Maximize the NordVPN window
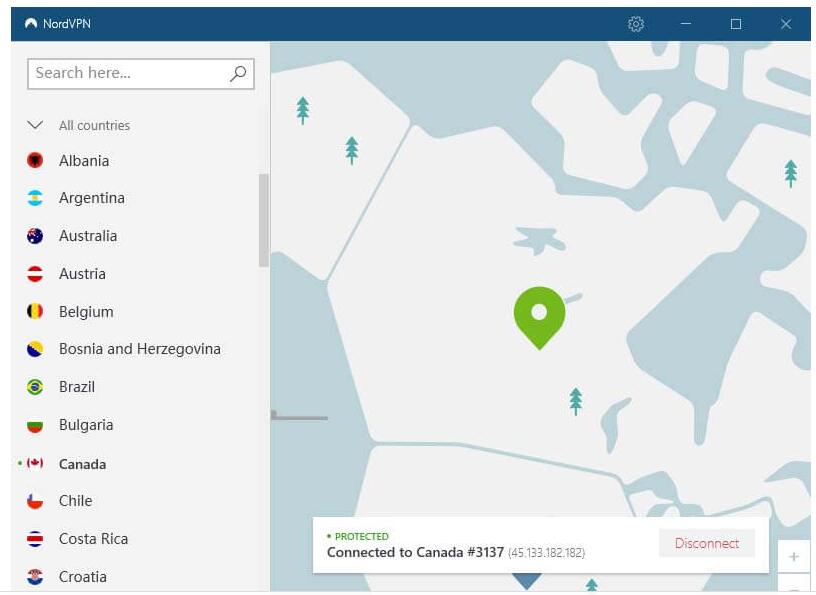Image resolution: width=816 pixels, height=595 pixels. tap(735, 24)
